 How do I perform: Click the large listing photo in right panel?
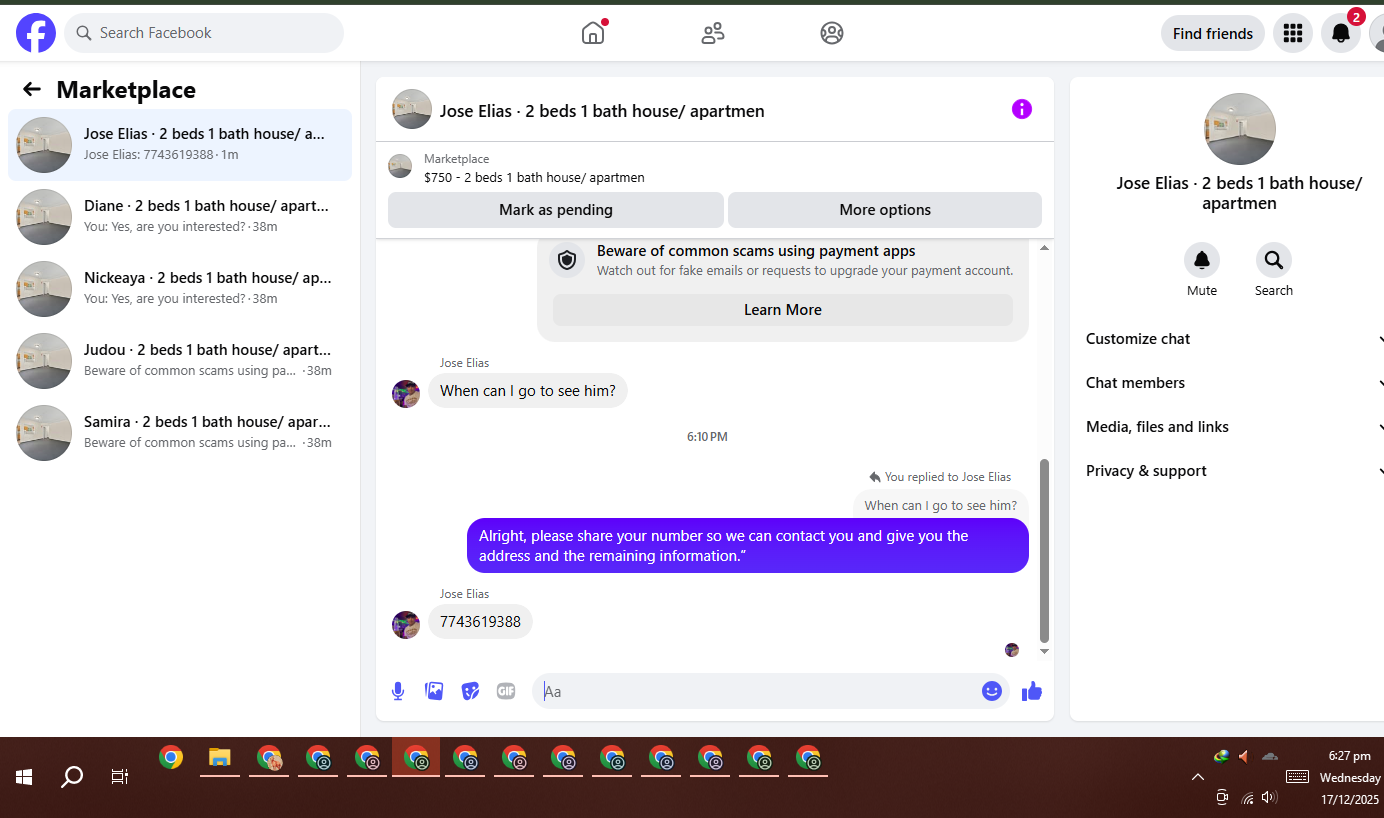pyautogui.click(x=1240, y=129)
